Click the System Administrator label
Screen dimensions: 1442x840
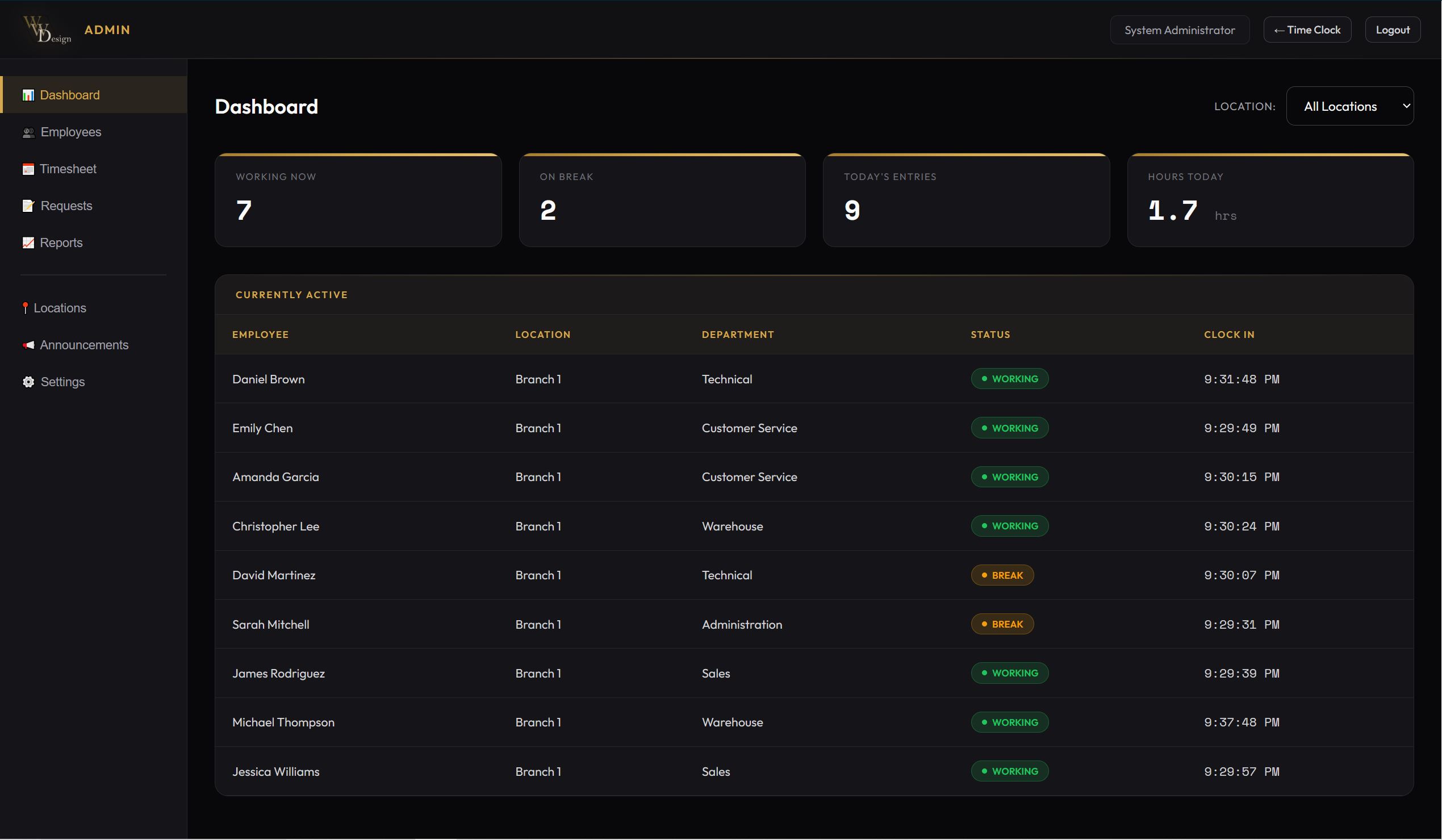tap(1180, 30)
